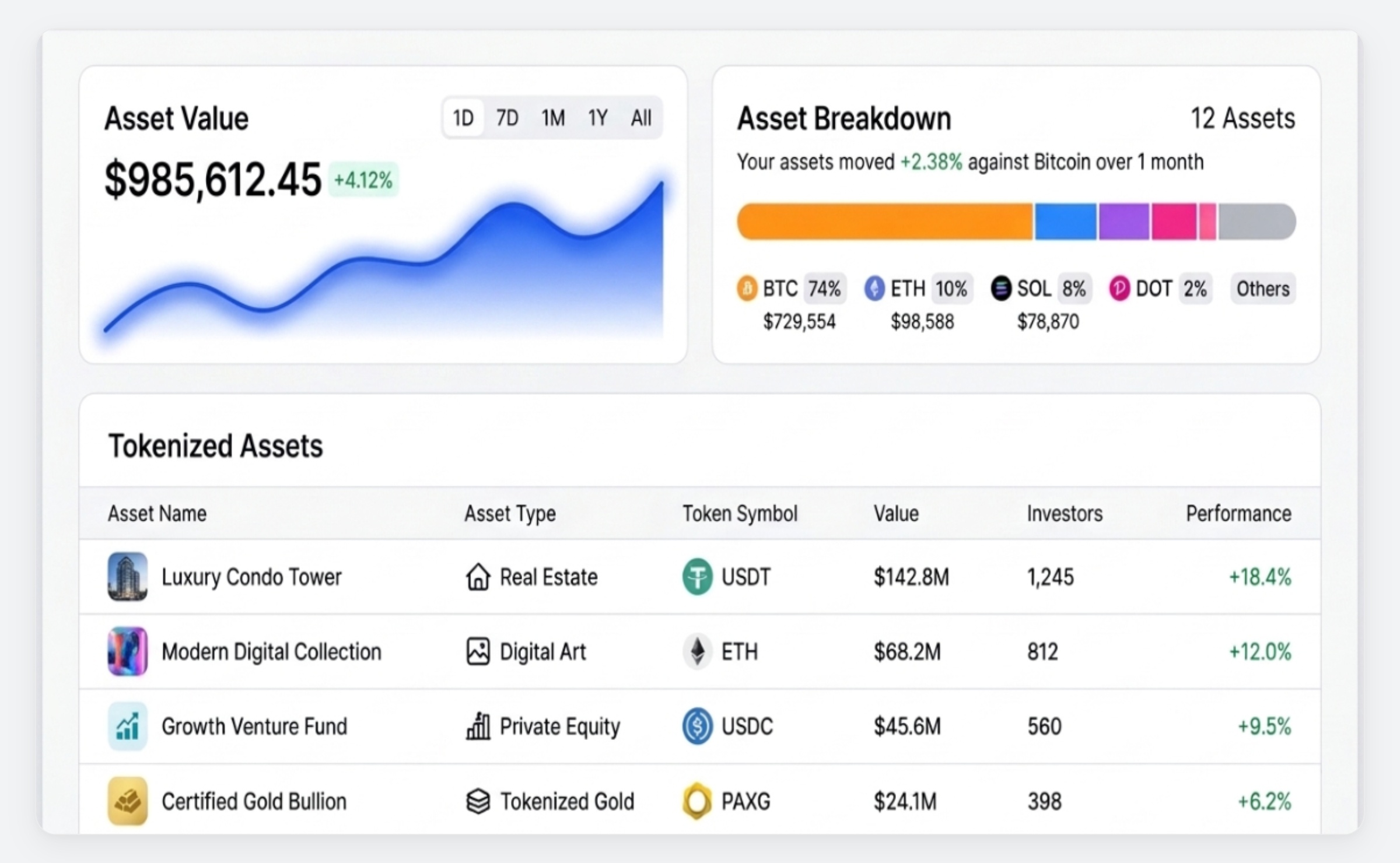This screenshot has height=863, width=1400.
Task: Click the Ethereum icon in breakdown legend
Action: click(x=874, y=289)
